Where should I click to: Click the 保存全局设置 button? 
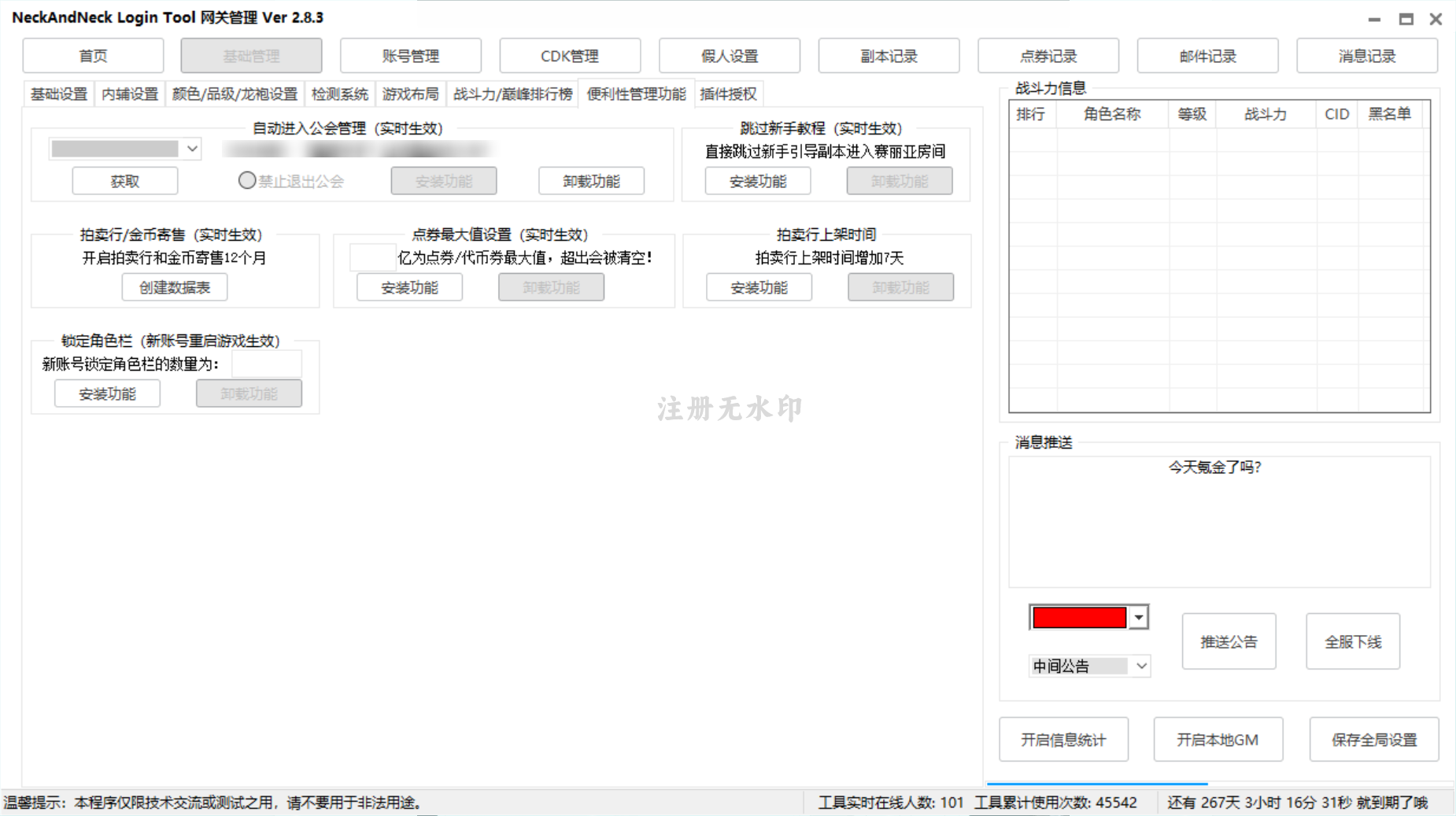tap(1374, 739)
